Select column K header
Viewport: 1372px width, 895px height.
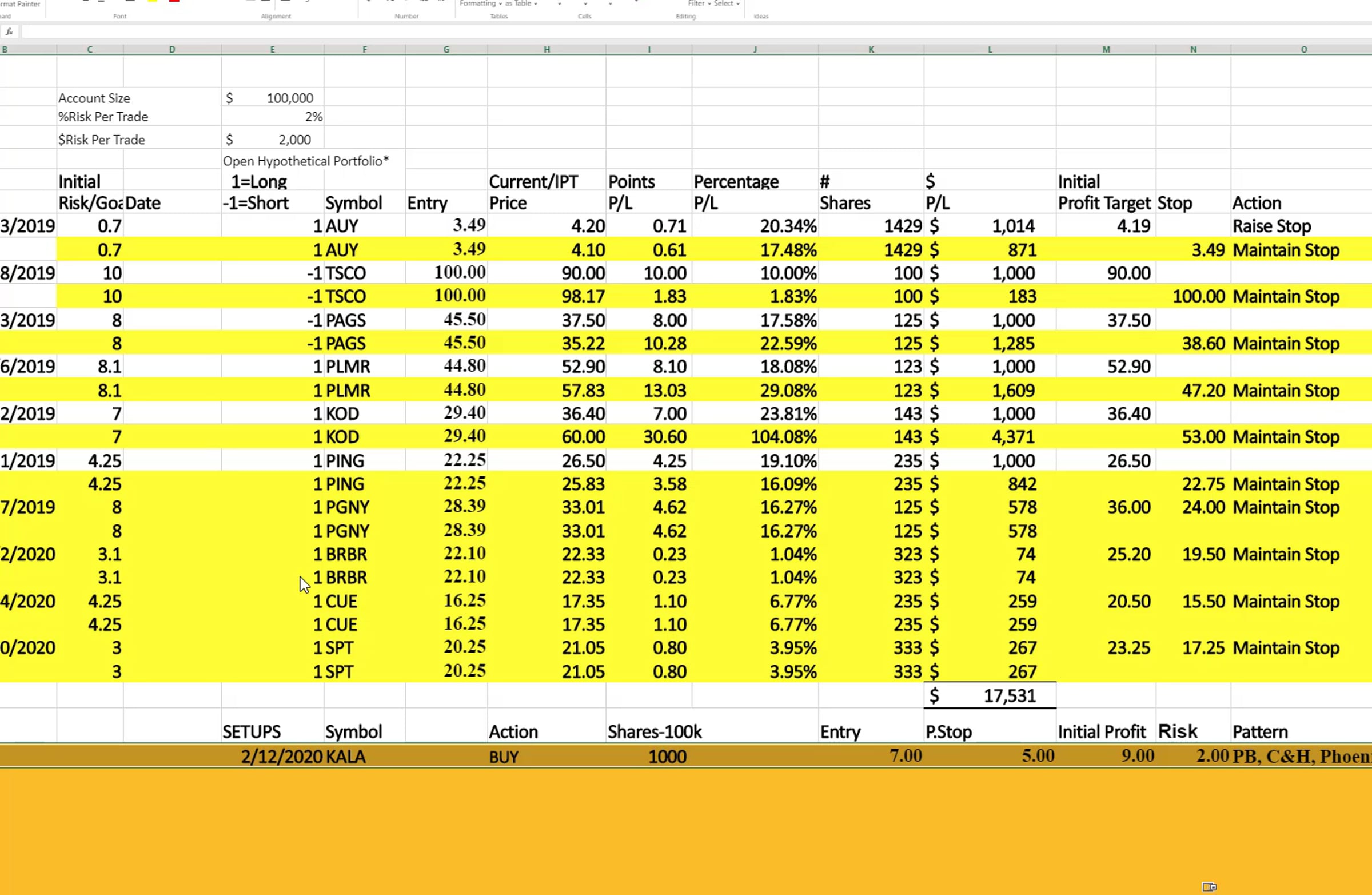(x=871, y=50)
